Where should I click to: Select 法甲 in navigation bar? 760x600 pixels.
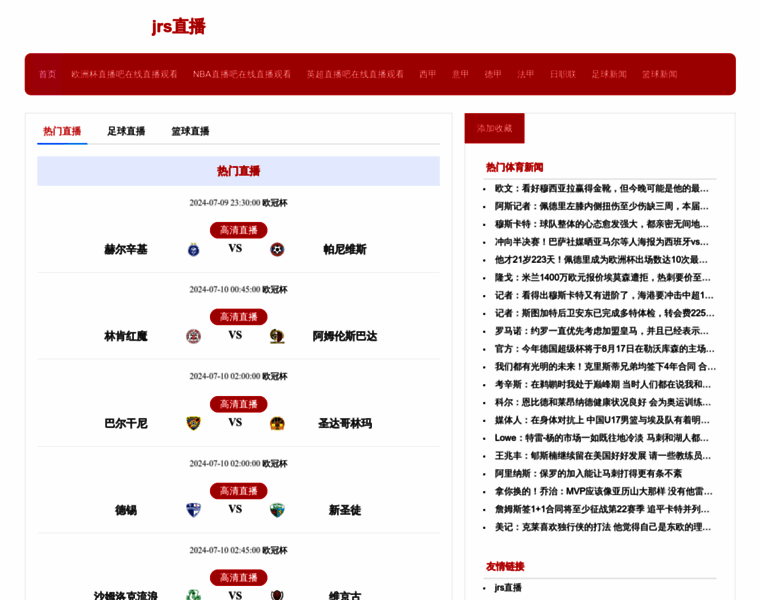tap(525, 74)
